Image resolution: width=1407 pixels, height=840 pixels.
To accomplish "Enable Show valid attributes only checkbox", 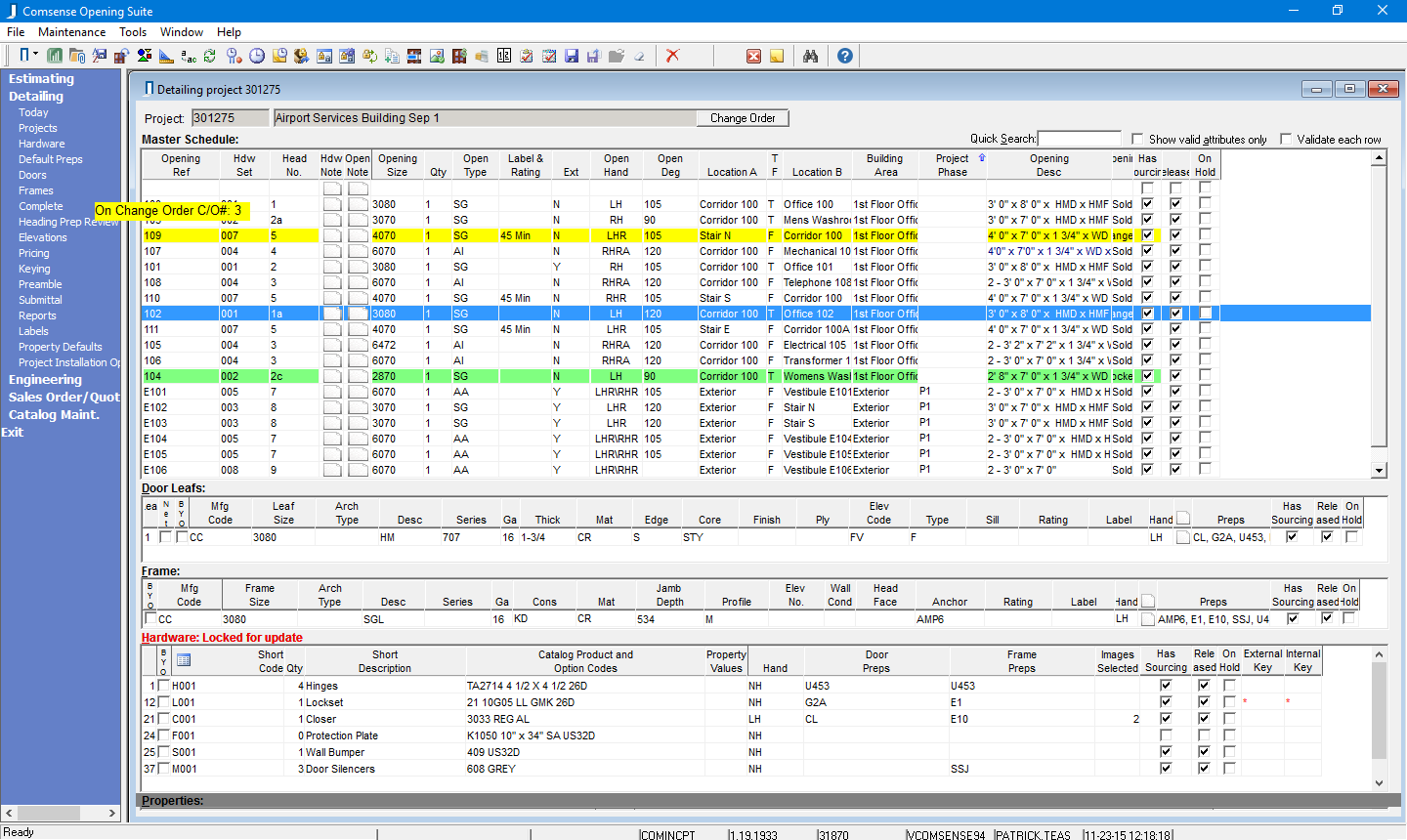I will point(1137,140).
